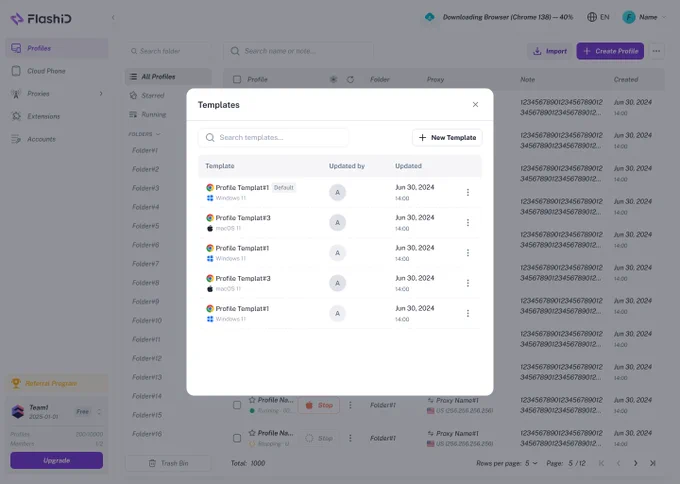Open the Rows per page dropdown
This screenshot has width=680, height=484.
click(531, 463)
